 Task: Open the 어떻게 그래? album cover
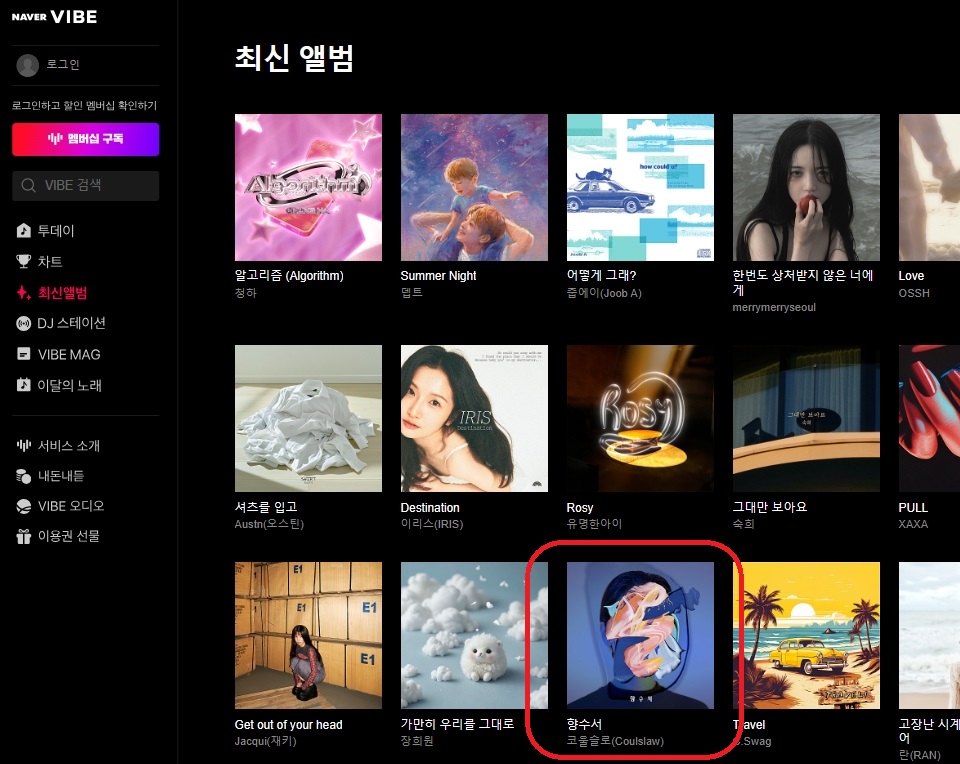[640, 187]
